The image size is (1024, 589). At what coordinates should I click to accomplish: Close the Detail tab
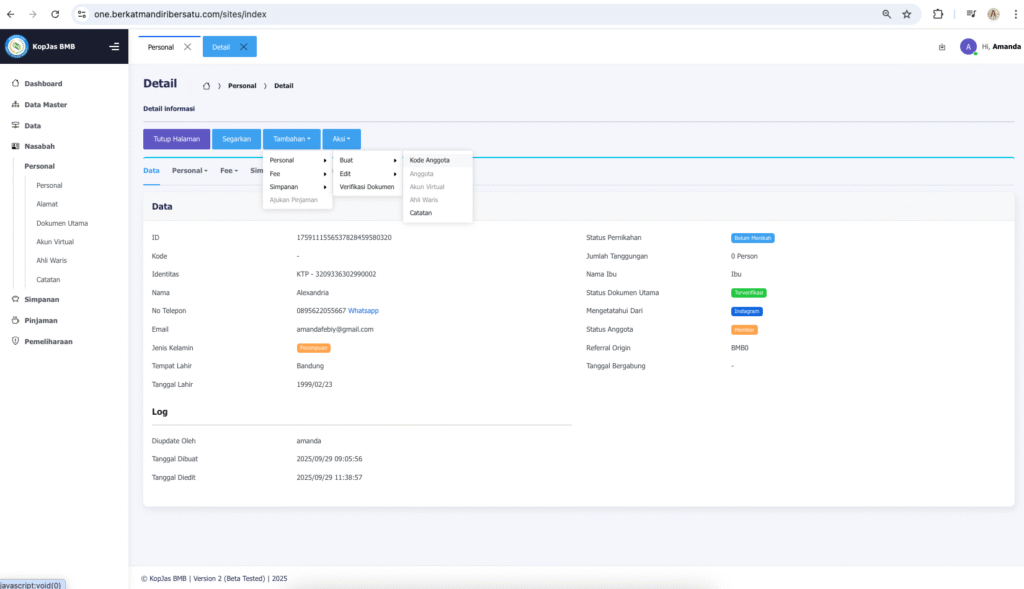pos(243,47)
